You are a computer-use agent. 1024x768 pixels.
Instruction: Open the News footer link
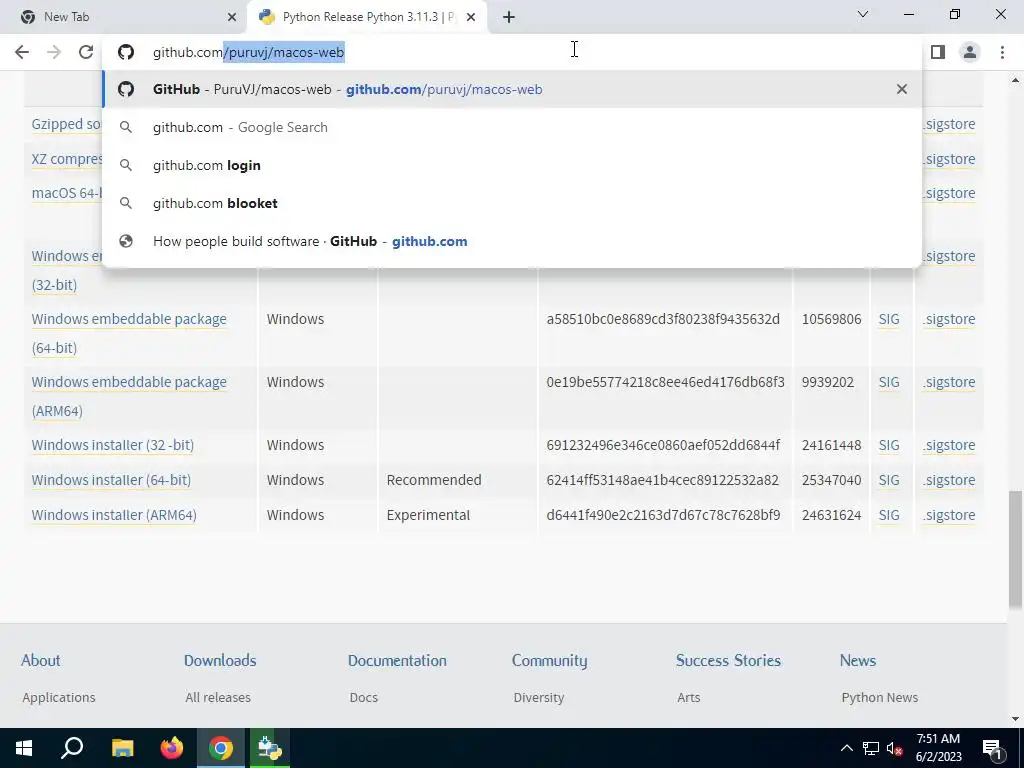[857, 660]
